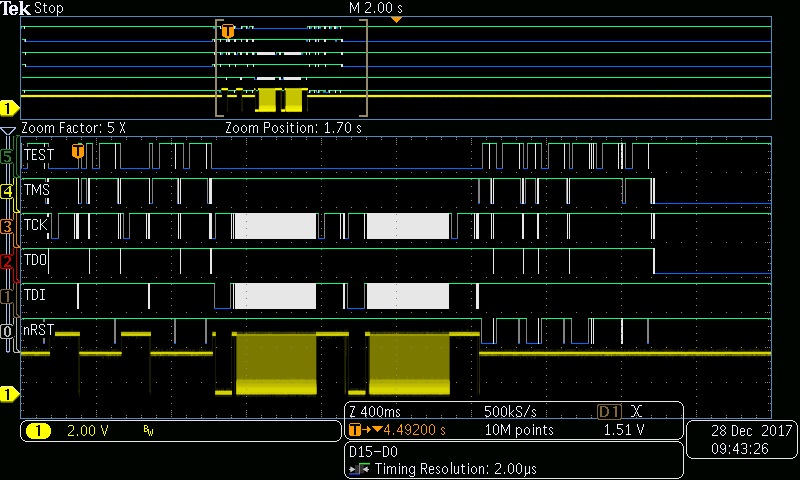
Task: Click the Zoom Factor 5 X readout
Action: pyautogui.click(x=74, y=128)
